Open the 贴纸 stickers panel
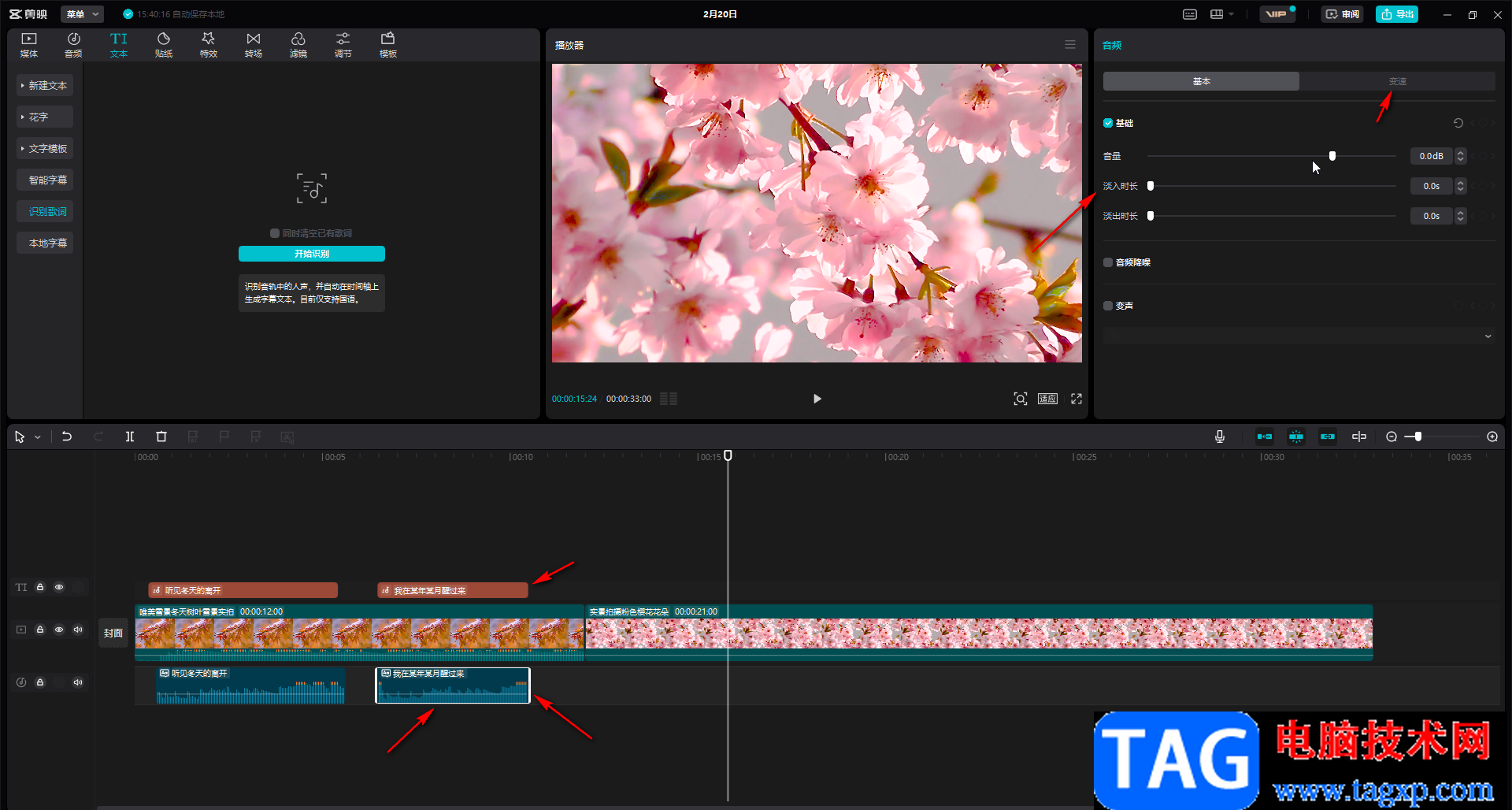The image size is (1512, 810). (x=164, y=45)
